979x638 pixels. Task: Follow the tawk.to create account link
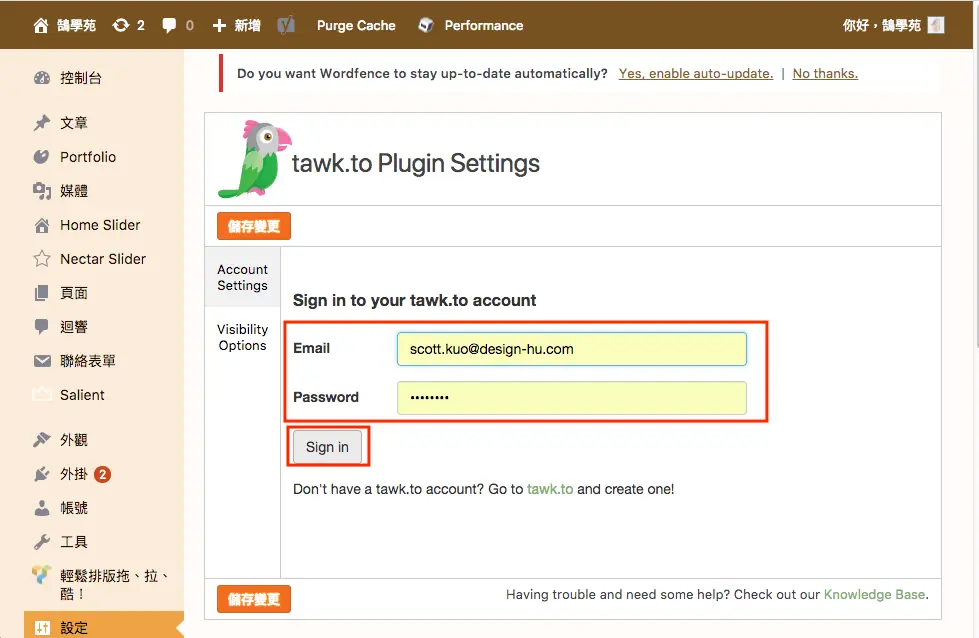[550, 489]
